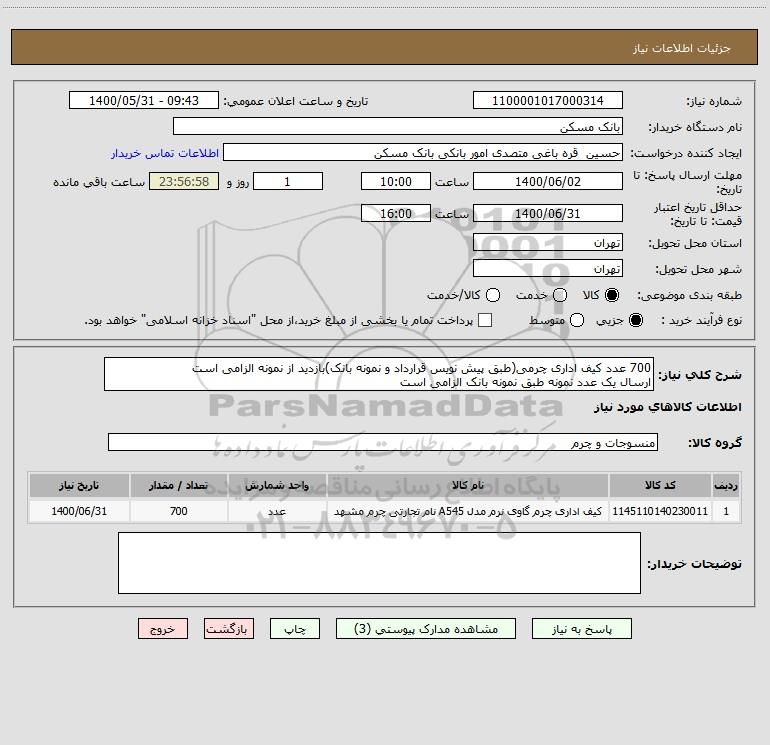Click the delivery province field تهران
Image resolution: width=770 pixels, height=745 pixels.
(x=548, y=242)
